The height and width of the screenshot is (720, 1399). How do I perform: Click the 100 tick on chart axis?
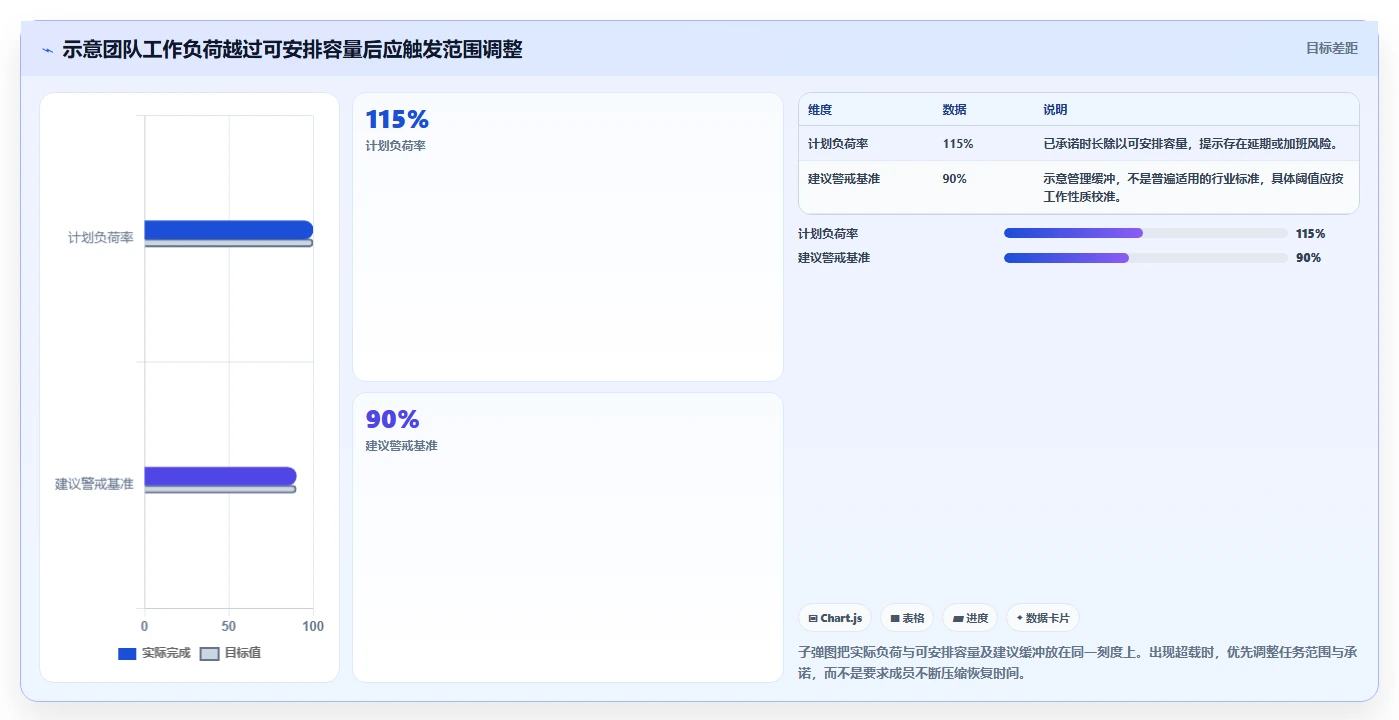[x=313, y=626]
